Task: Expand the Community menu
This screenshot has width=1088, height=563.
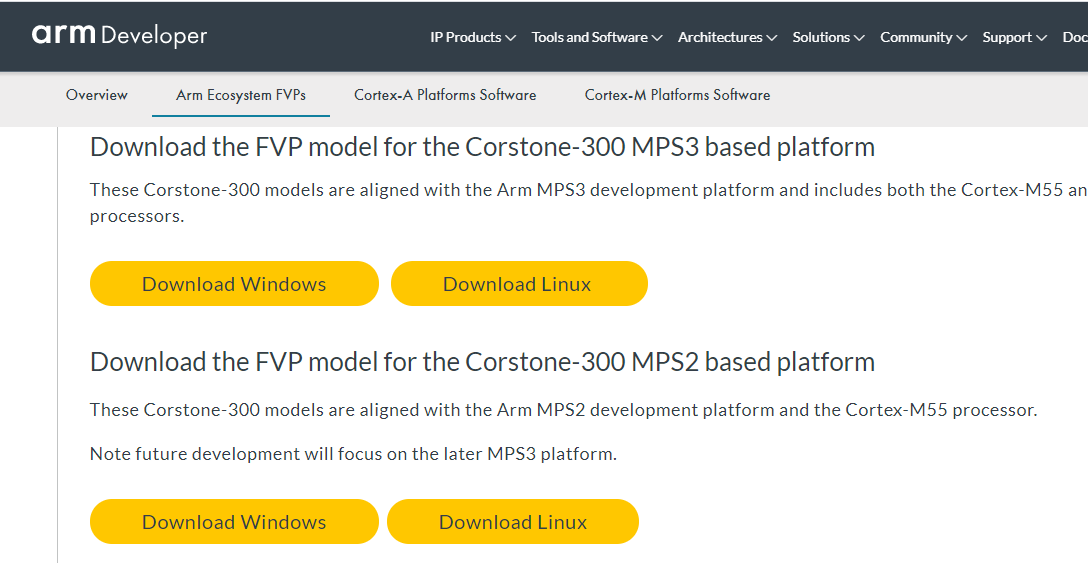Action: (x=924, y=37)
